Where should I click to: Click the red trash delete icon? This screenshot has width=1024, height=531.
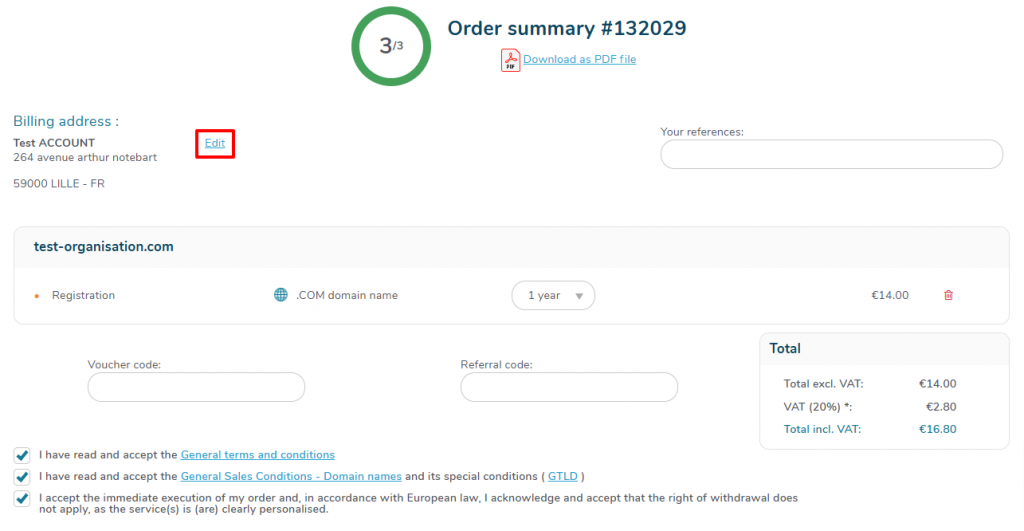pyautogui.click(x=949, y=295)
